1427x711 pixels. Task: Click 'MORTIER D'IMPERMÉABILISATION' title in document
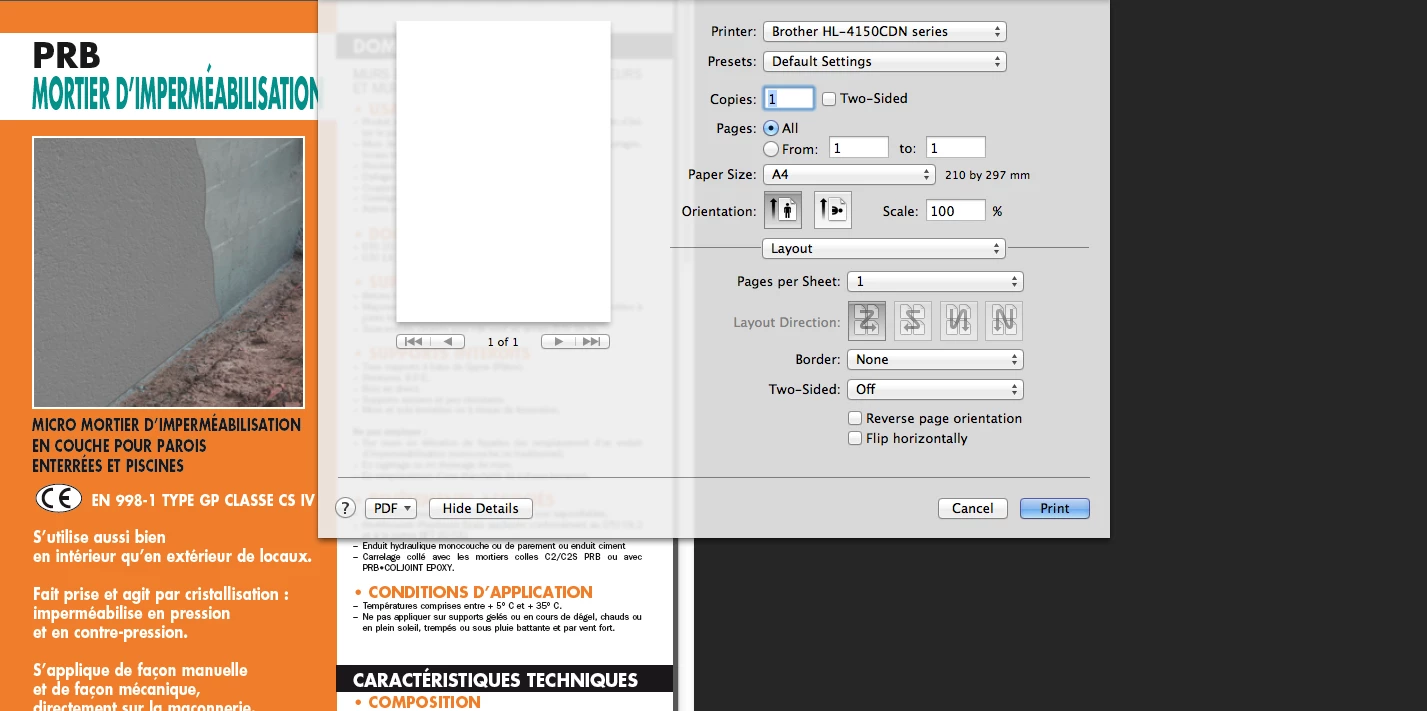pos(176,94)
